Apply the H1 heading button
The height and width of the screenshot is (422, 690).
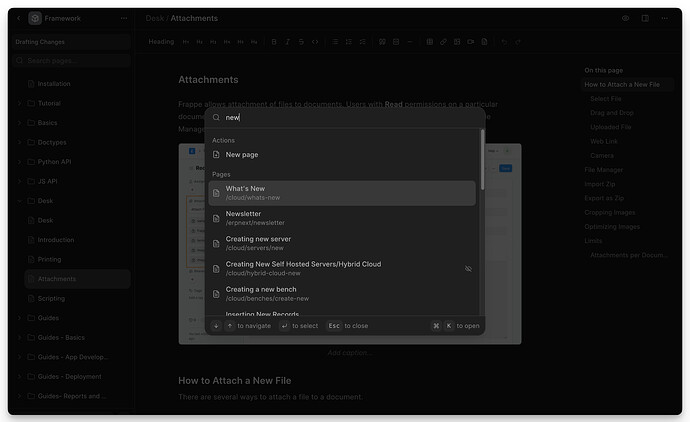pos(186,42)
